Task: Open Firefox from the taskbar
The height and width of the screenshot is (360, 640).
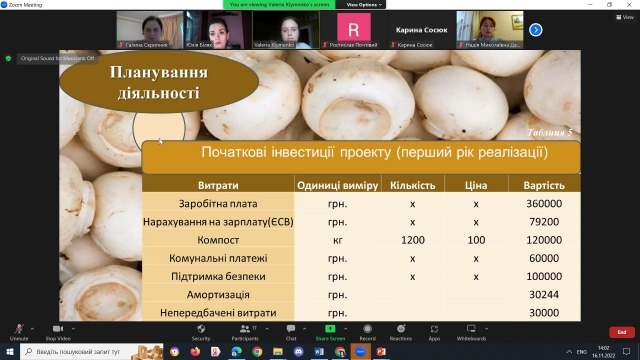Action: pos(195,351)
